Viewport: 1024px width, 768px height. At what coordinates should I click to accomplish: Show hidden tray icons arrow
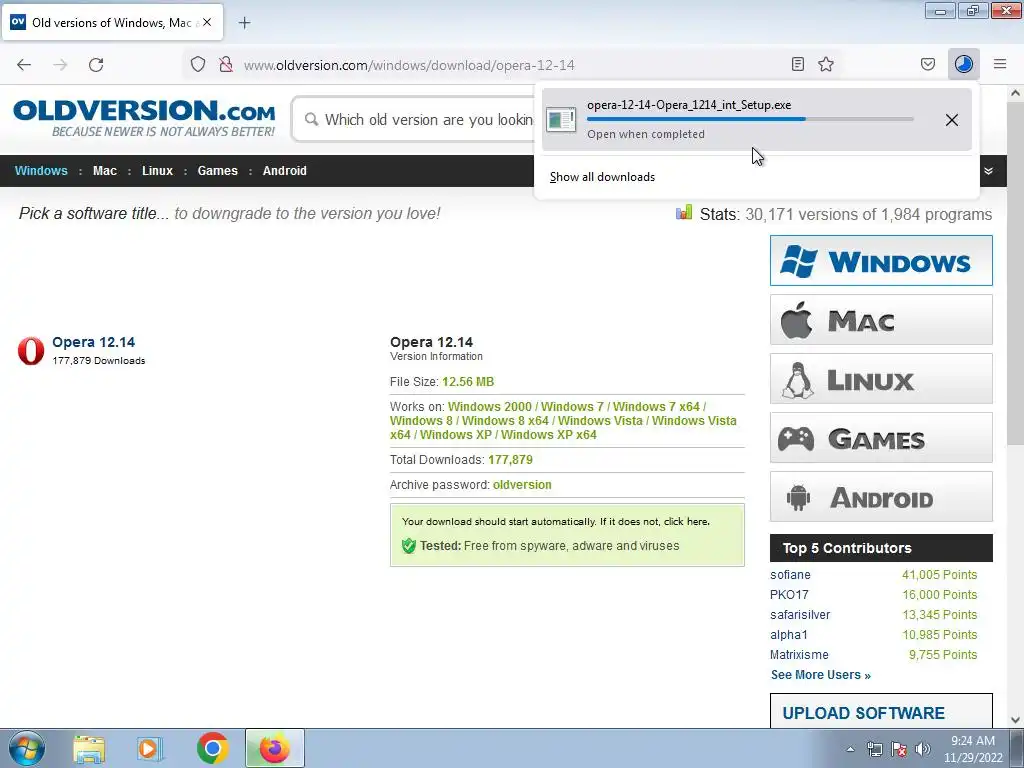(x=850, y=749)
